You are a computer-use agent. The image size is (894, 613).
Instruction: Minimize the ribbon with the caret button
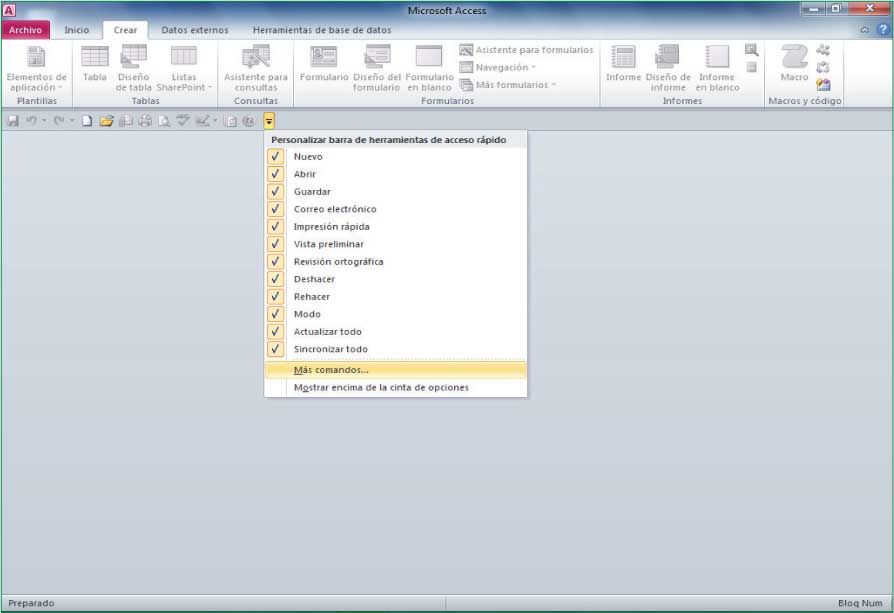tap(865, 30)
